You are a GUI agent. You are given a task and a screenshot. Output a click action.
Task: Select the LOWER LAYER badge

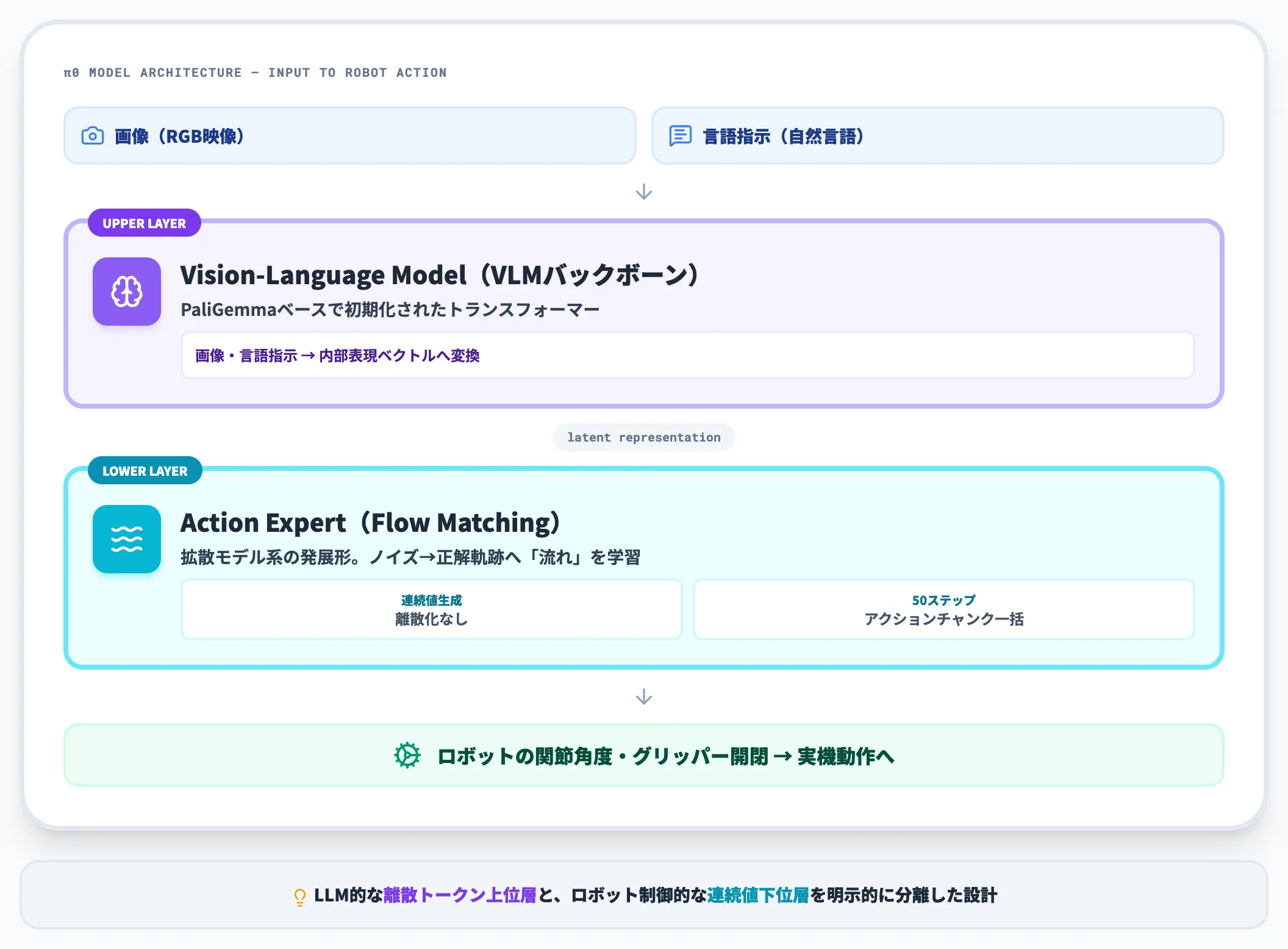click(x=145, y=471)
